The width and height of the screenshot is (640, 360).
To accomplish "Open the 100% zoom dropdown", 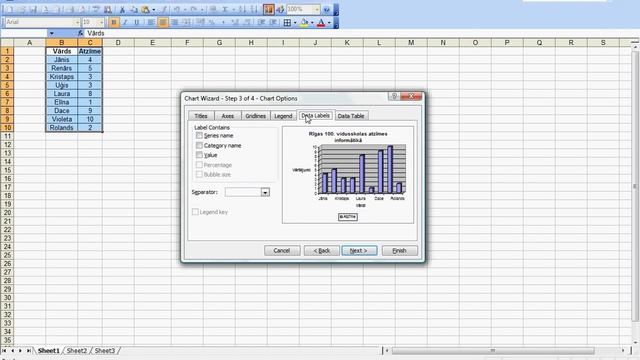I will [317, 9].
